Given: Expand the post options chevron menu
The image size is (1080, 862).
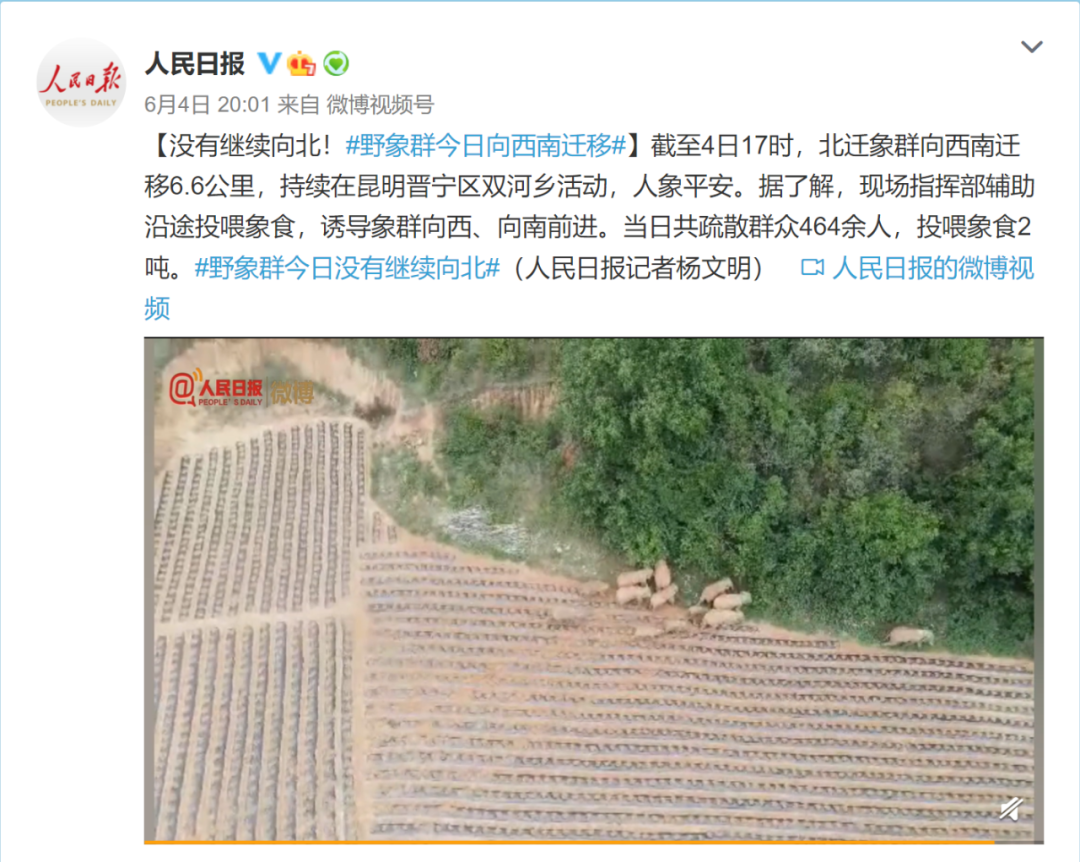Looking at the screenshot, I should coord(1031,47).
